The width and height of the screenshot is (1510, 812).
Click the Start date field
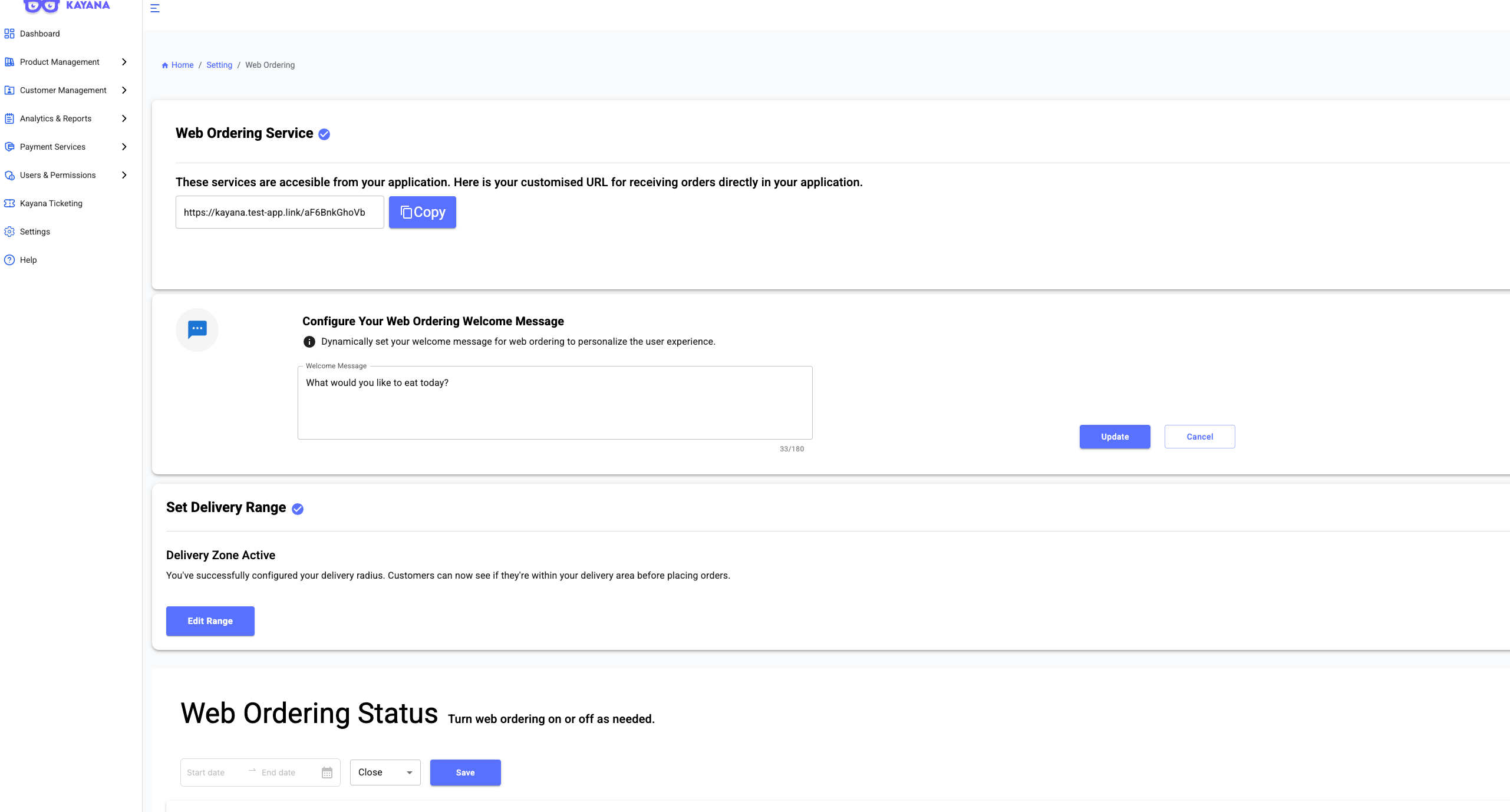point(214,773)
